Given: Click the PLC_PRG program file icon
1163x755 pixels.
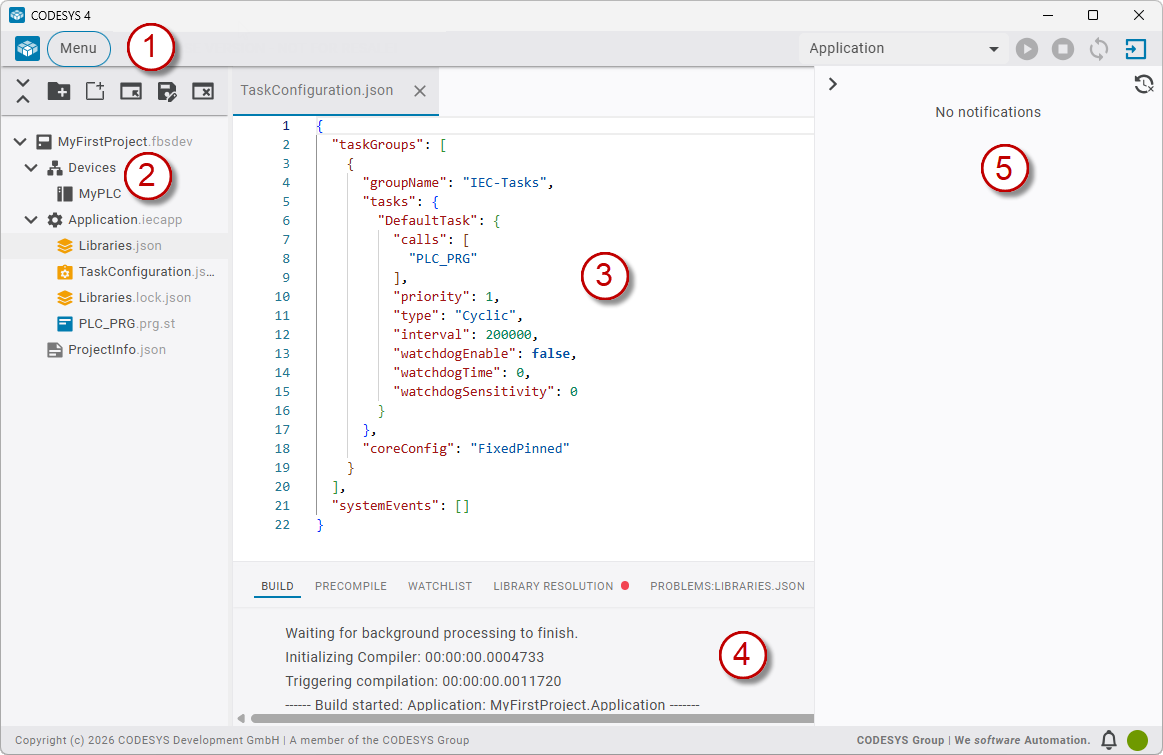Looking at the screenshot, I should click(65, 323).
